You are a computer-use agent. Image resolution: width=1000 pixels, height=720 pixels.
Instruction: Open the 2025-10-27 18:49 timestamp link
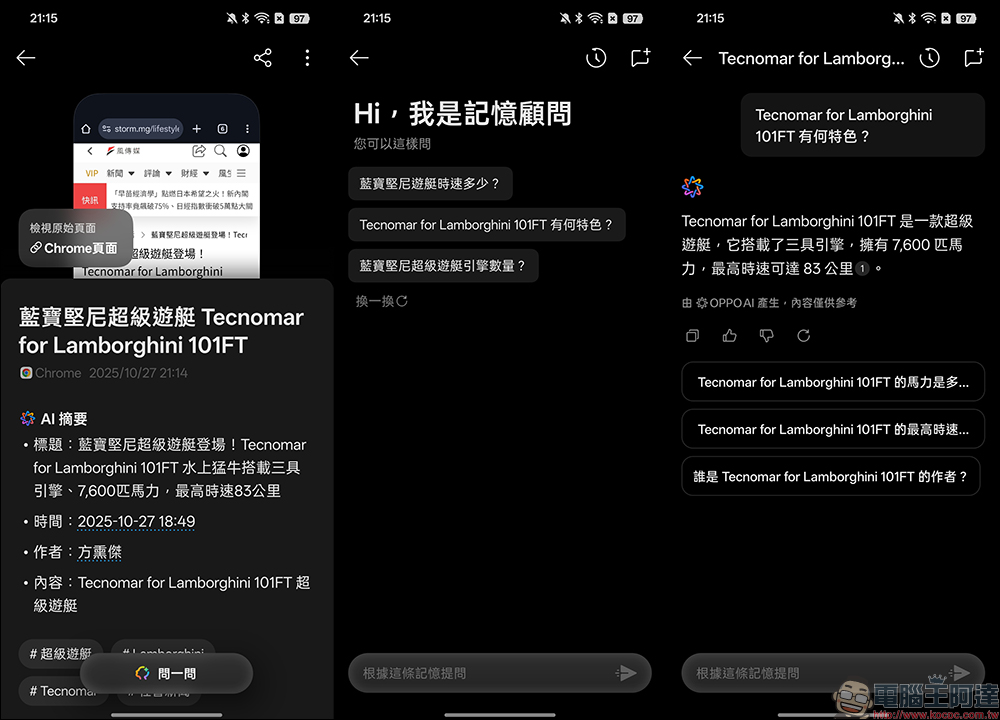(x=136, y=521)
